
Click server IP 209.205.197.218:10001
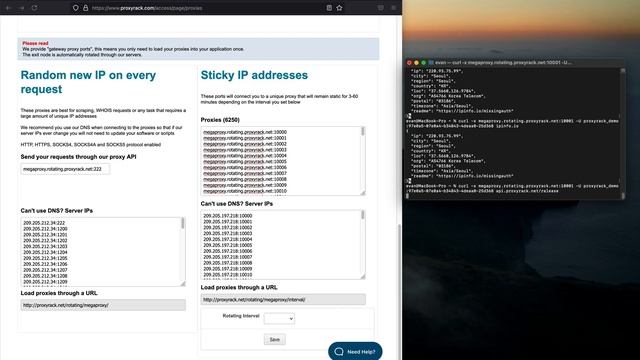click(228, 222)
